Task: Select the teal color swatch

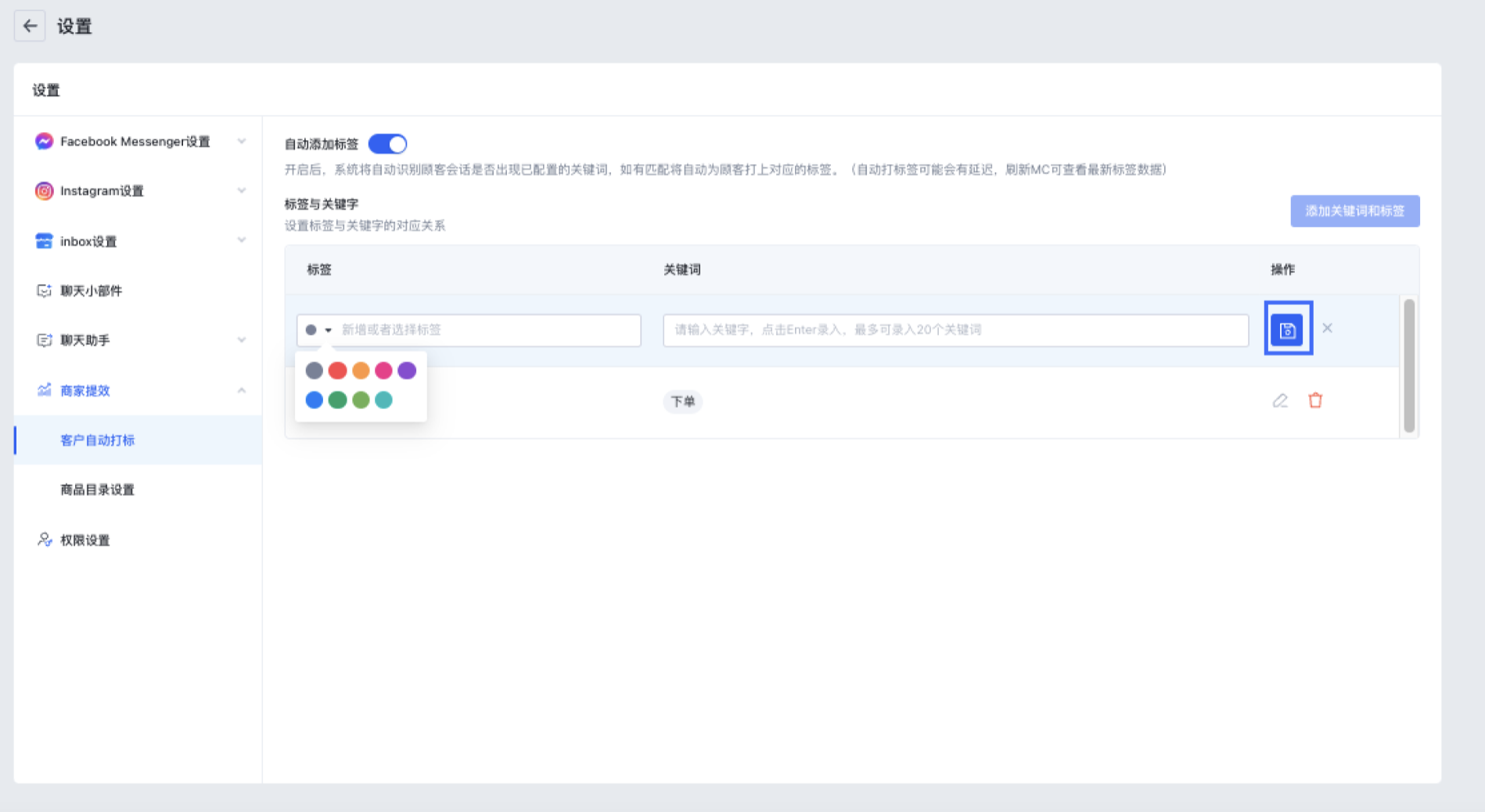Action: pos(383,401)
